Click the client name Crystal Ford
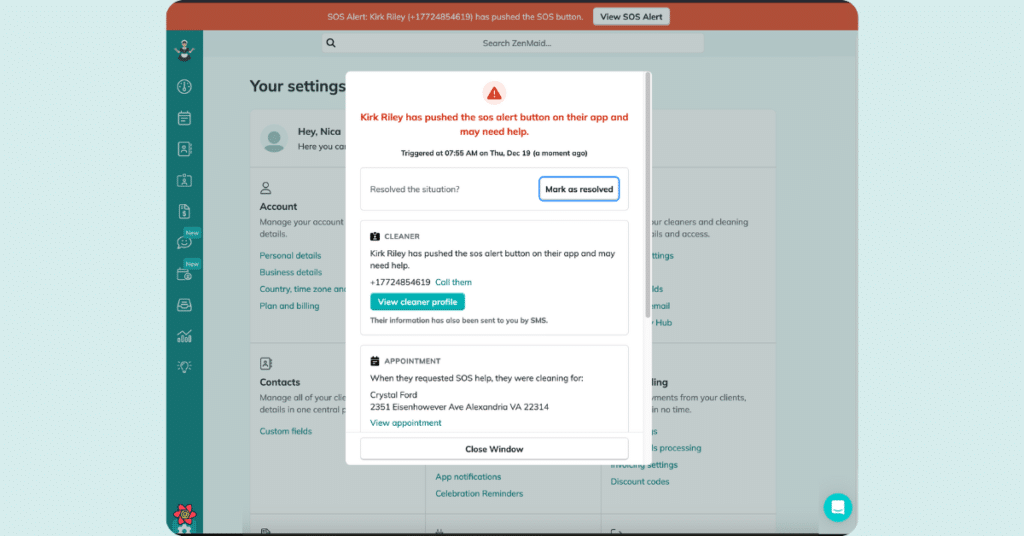This screenshot has height=536, width=1024. [x=393, y=395]
